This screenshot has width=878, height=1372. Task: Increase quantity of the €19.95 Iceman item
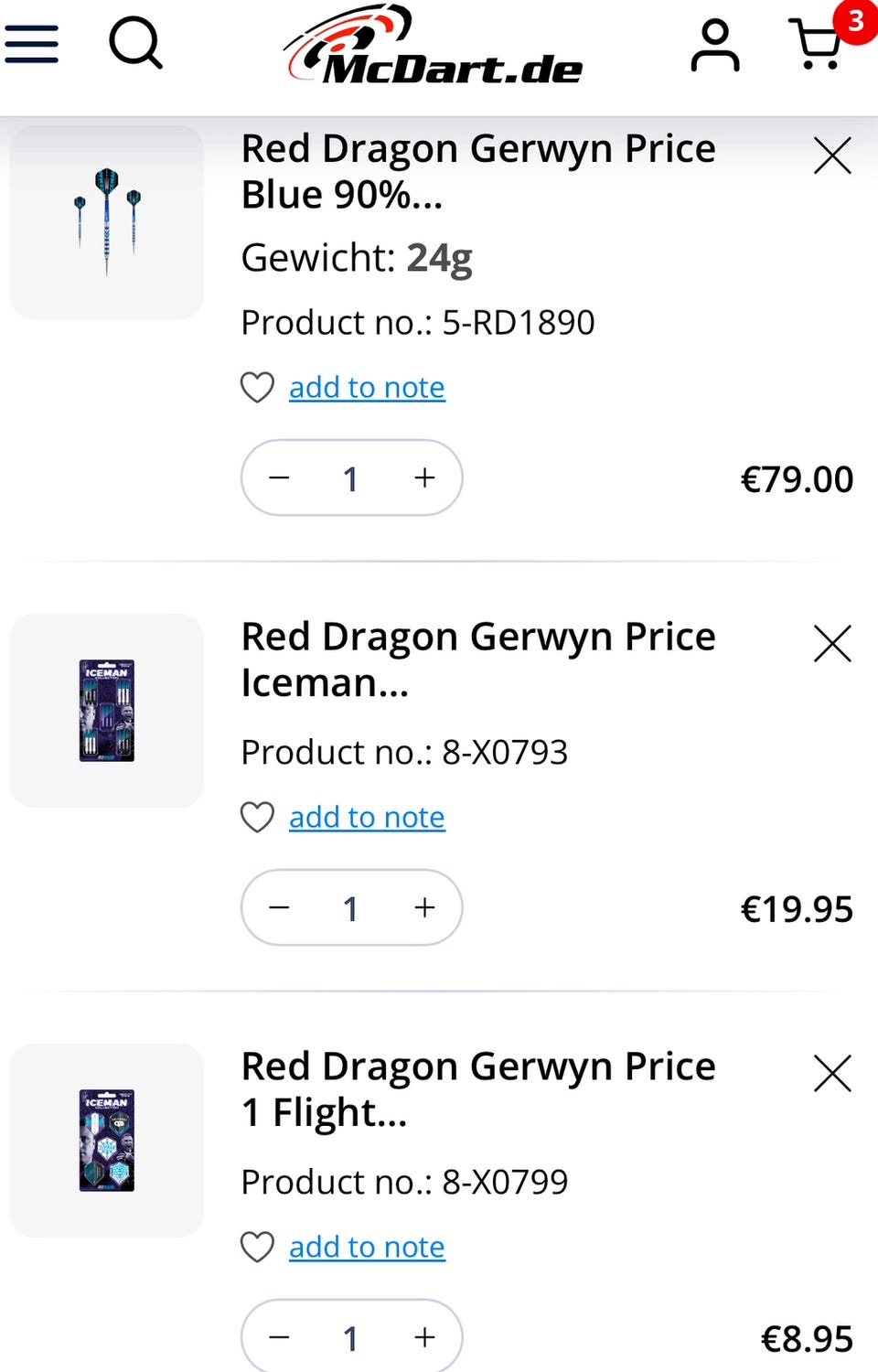[x=424, y=907]
